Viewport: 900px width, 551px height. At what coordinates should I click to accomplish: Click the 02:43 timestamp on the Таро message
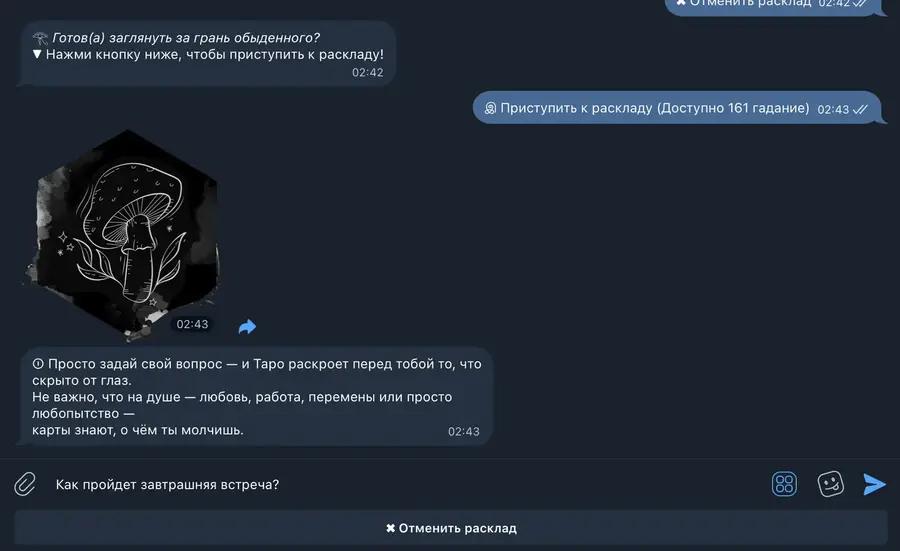click(x=463, y=432)
